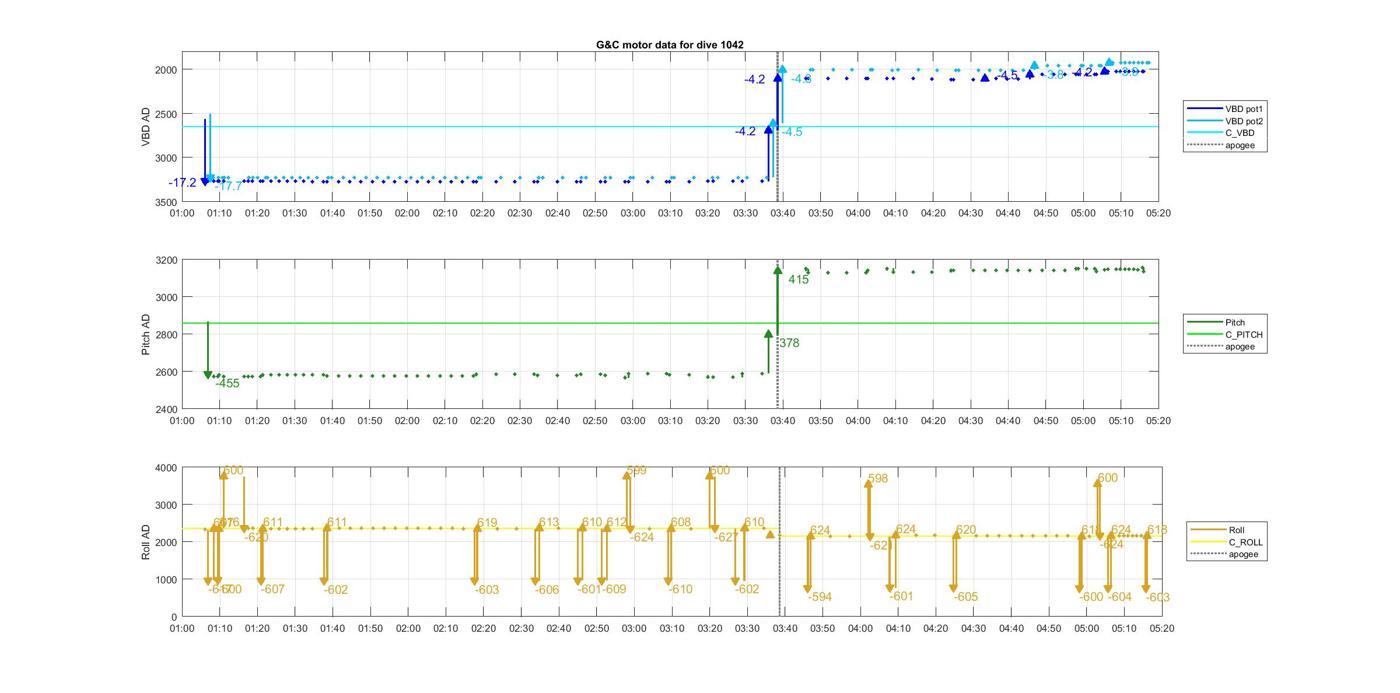The width and height of the screenshot is (1400, 693).
Task: Click the "-594" label in the Roll plot
Action: coord(820,597)
